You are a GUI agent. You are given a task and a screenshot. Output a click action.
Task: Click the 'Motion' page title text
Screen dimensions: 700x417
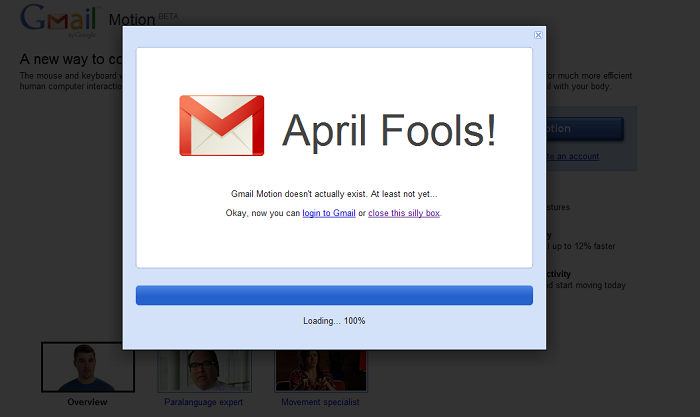[x=132, y=20]
